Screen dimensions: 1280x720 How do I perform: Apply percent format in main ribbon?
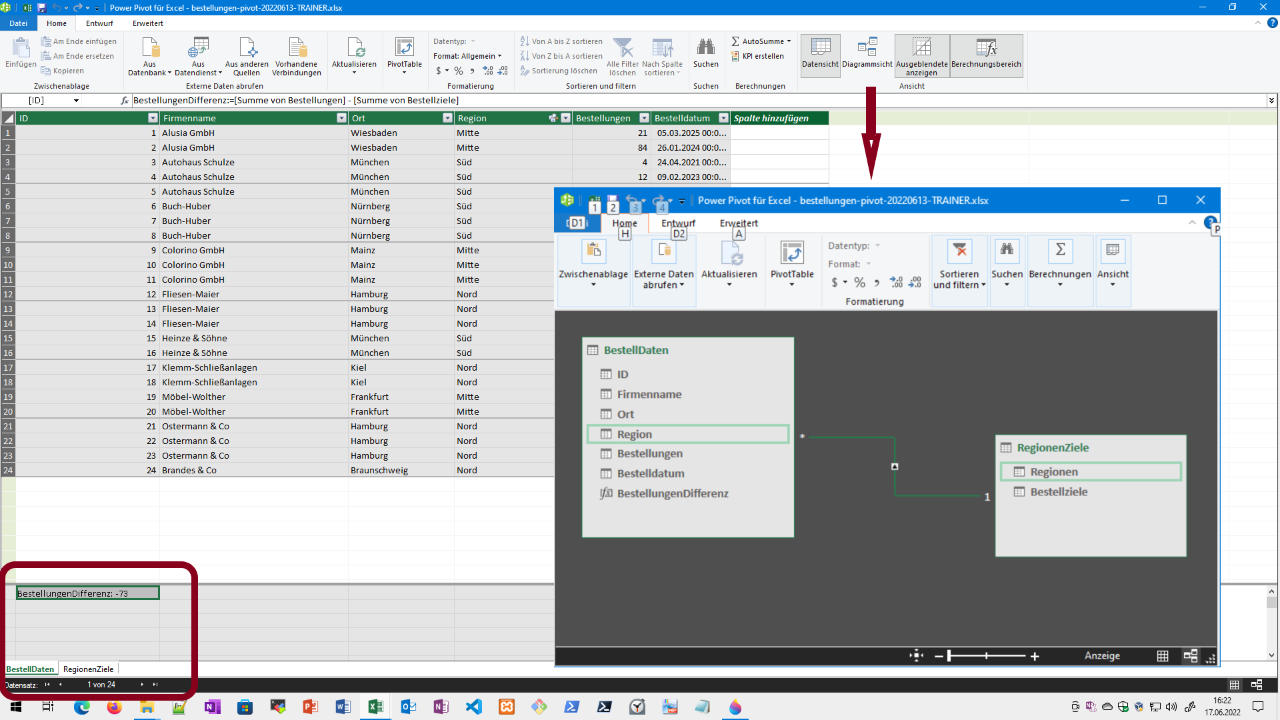[x=459, y=71]
